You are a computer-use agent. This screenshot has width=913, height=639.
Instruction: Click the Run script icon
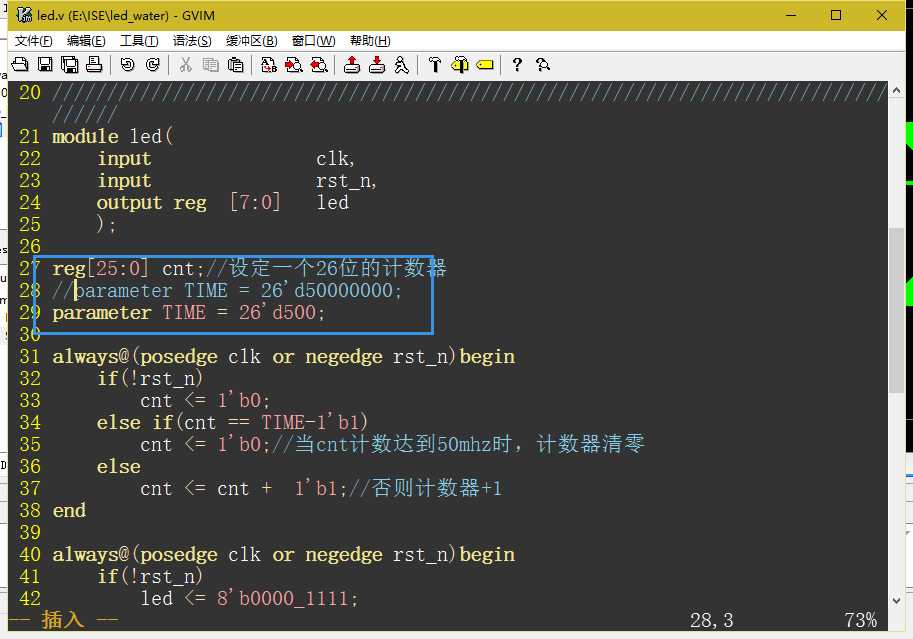click(401, 64)
